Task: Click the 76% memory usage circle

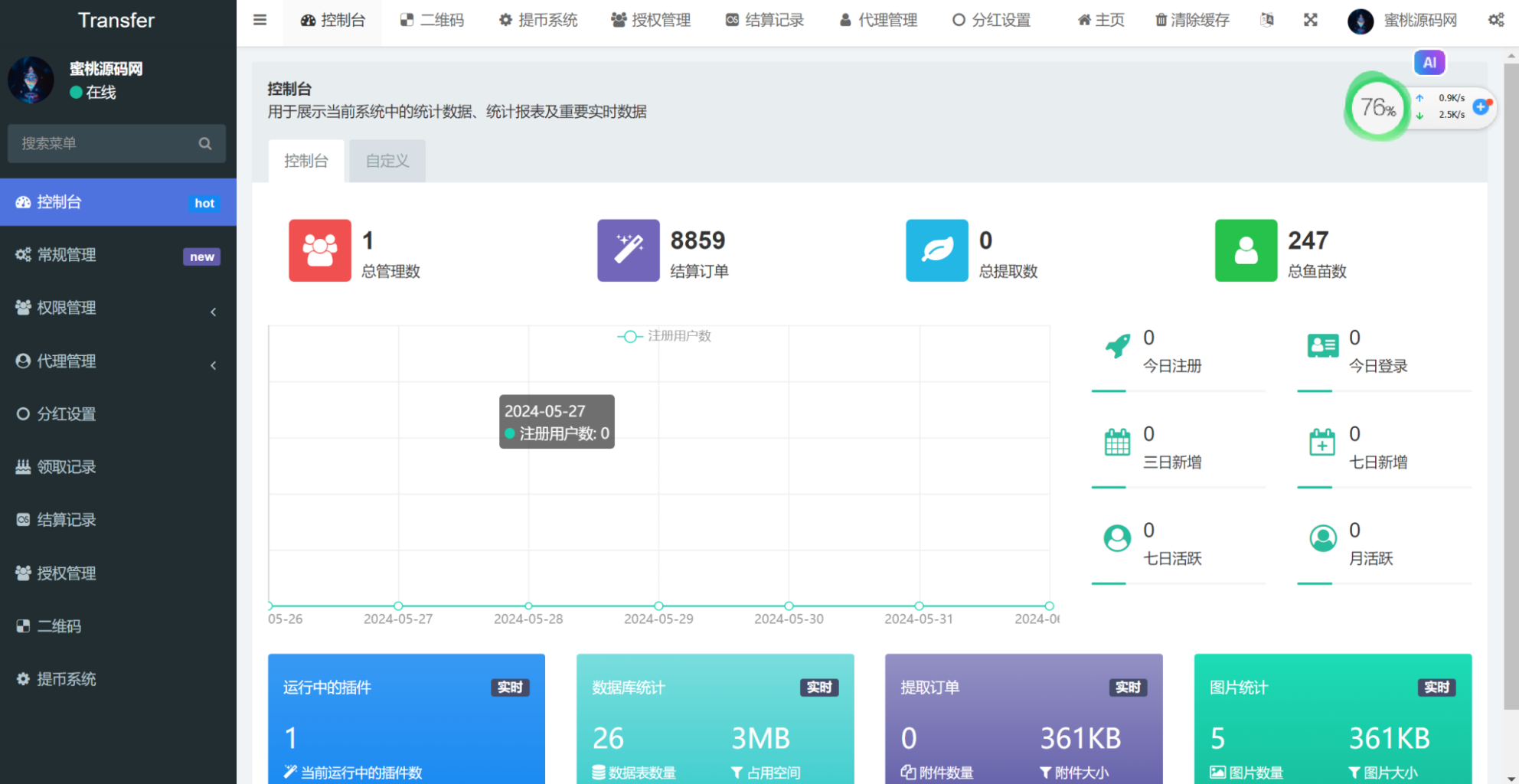Action: tap(1377, 107)
